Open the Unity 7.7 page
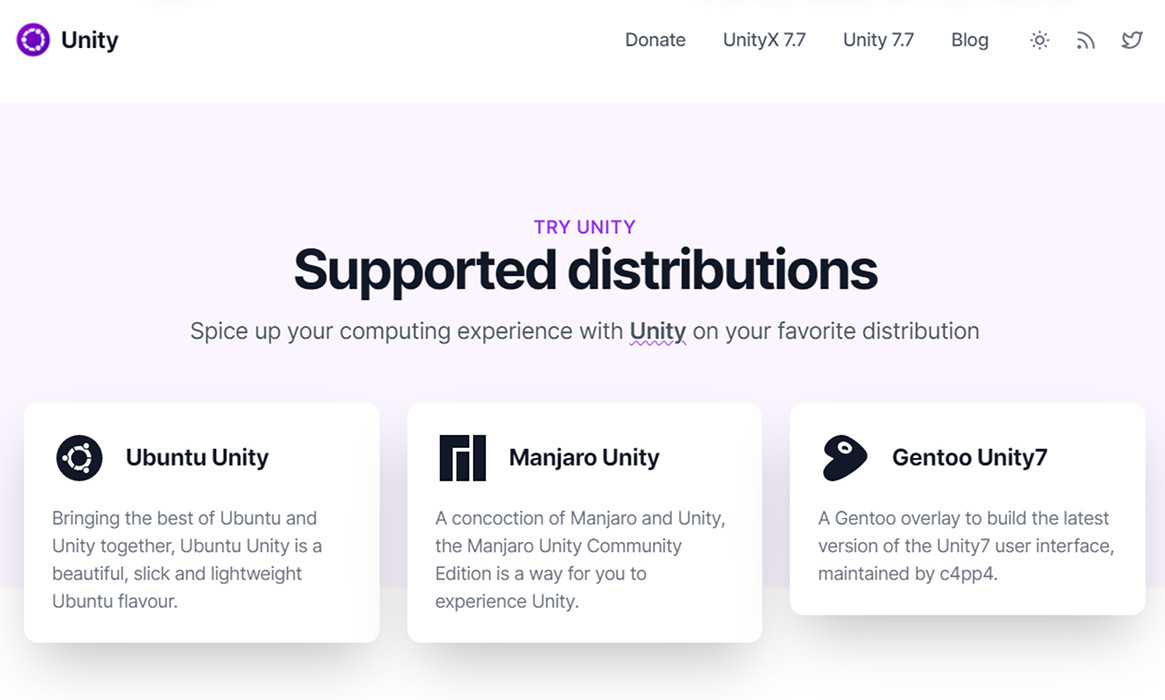Viewport: 1165px width, 700px height. tap(878, 40)
